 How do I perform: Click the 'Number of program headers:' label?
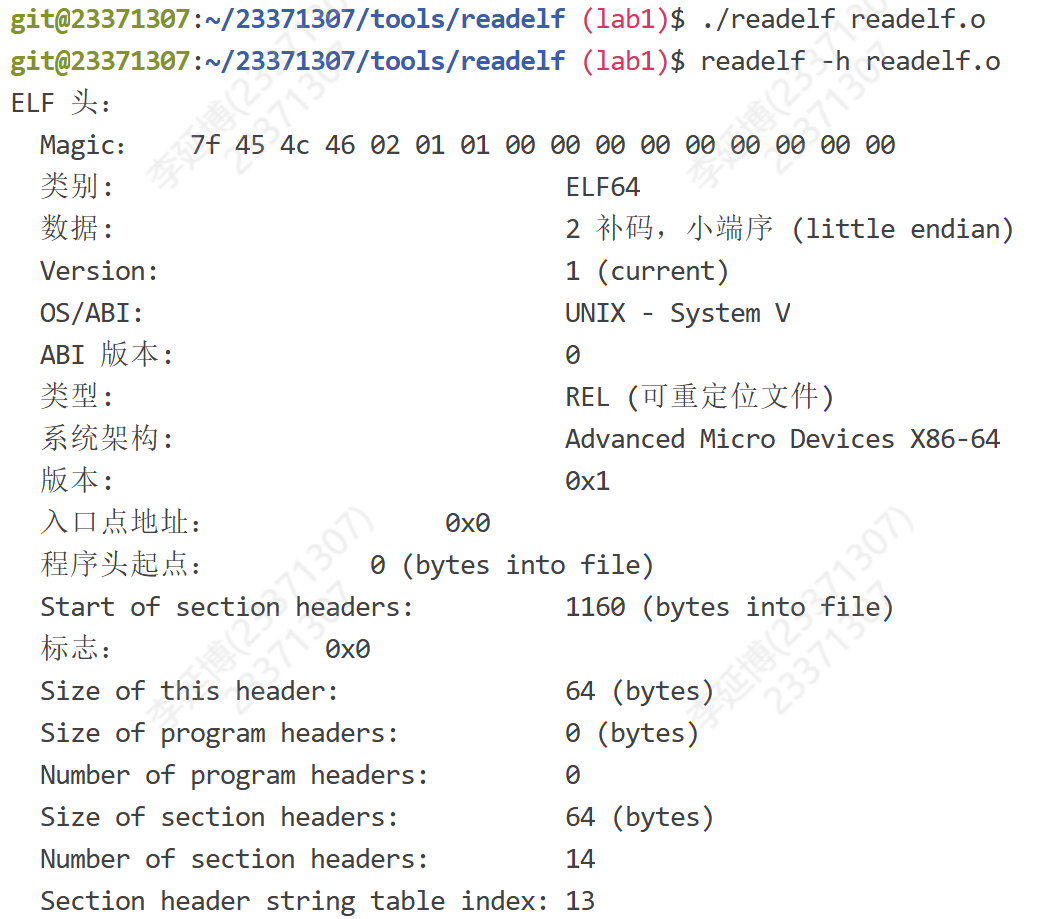[234, 775]
